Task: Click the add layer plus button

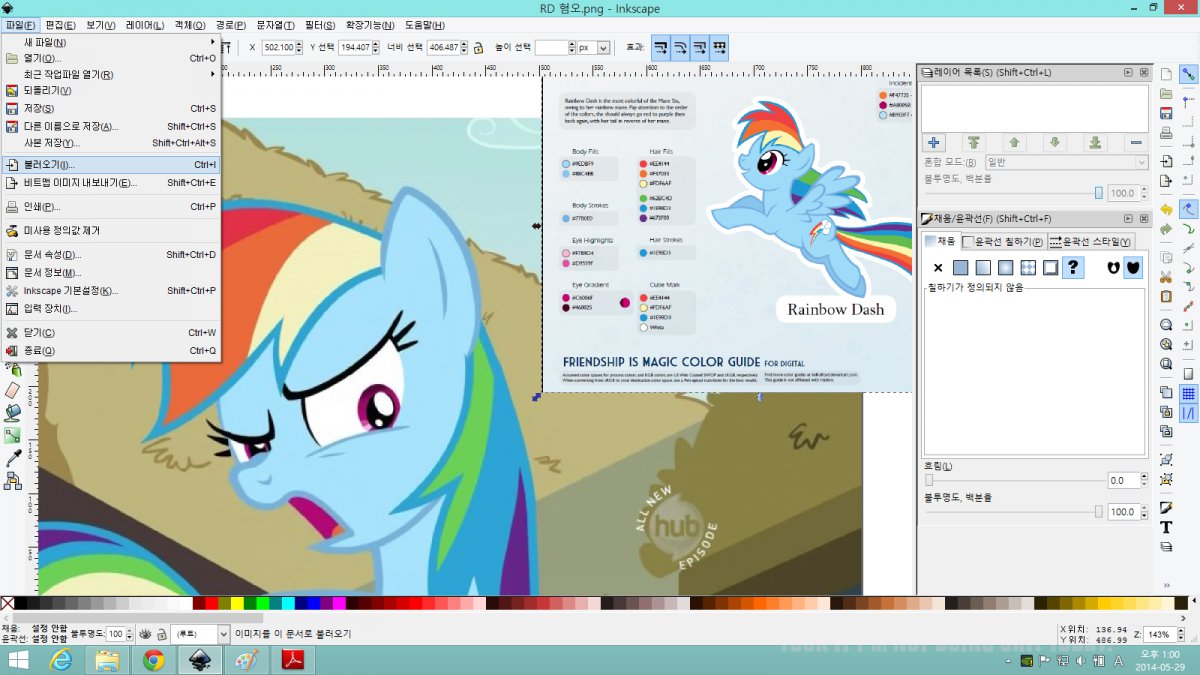Action: coord(933,143)
